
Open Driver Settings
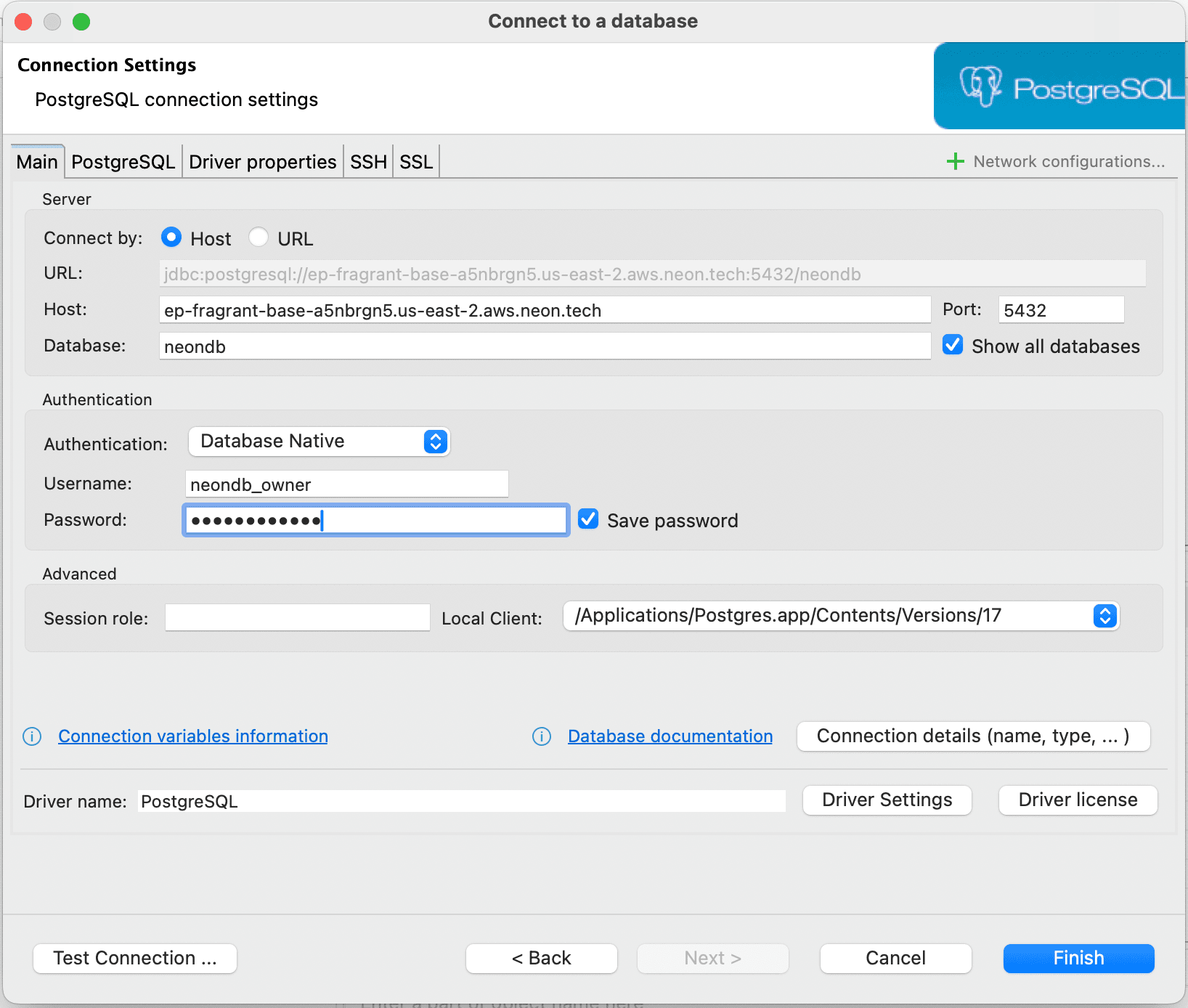[886, 800]
